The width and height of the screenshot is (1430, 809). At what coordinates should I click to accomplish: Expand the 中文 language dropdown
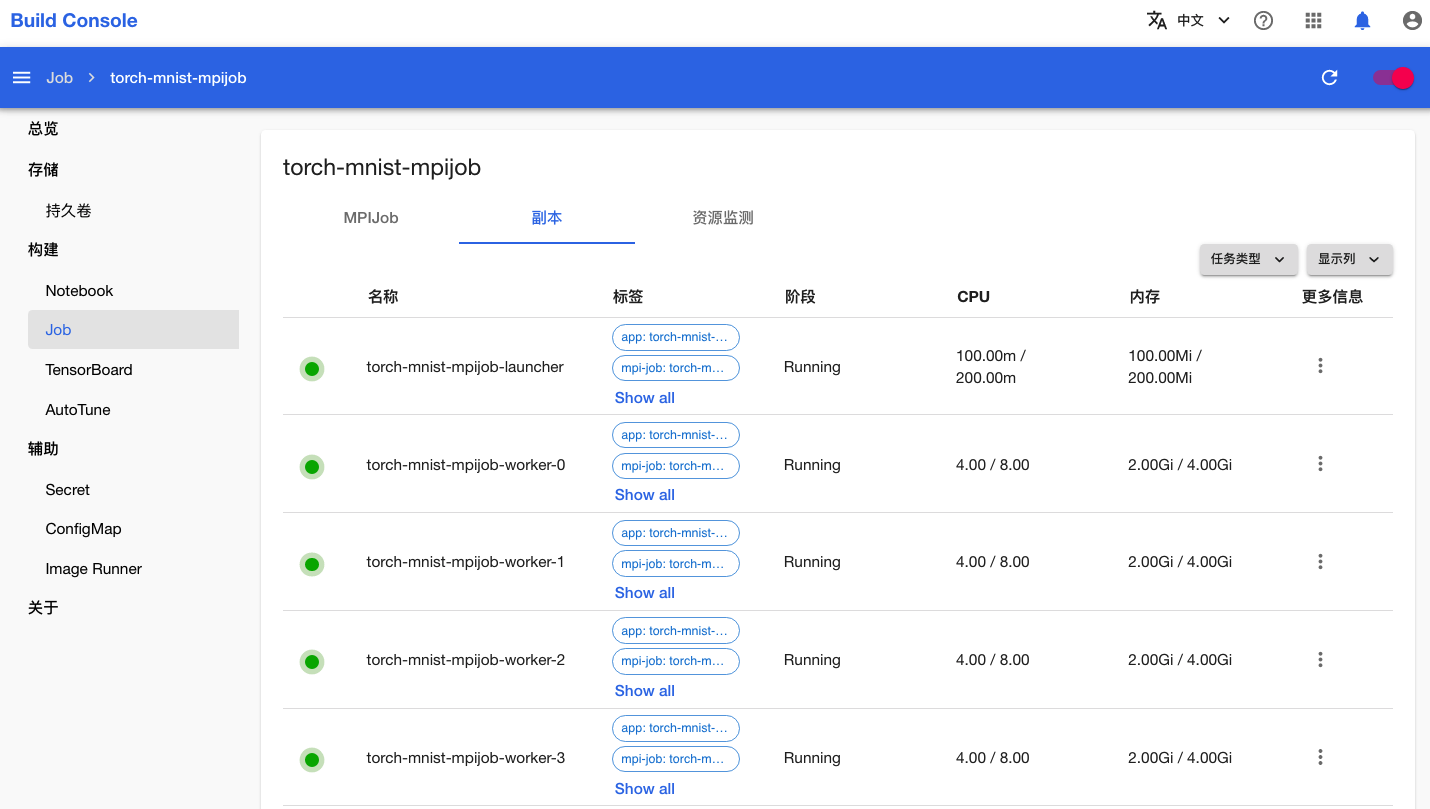coord(1203,20)
